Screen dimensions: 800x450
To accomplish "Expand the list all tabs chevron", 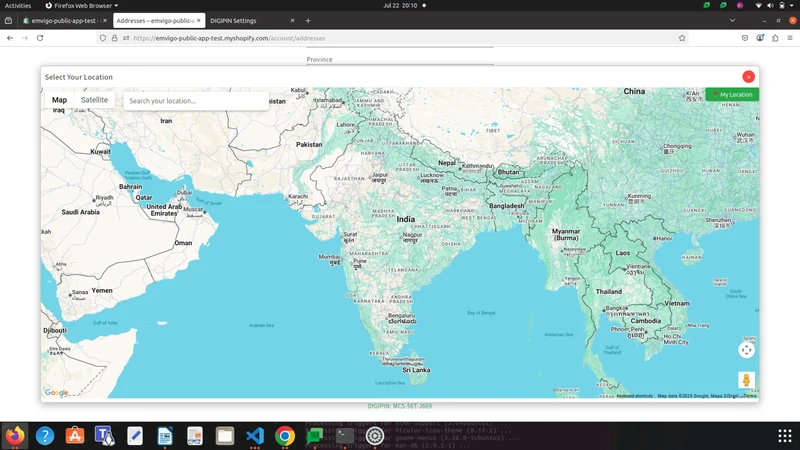I will pyautogui.click(x=732, y=21).
